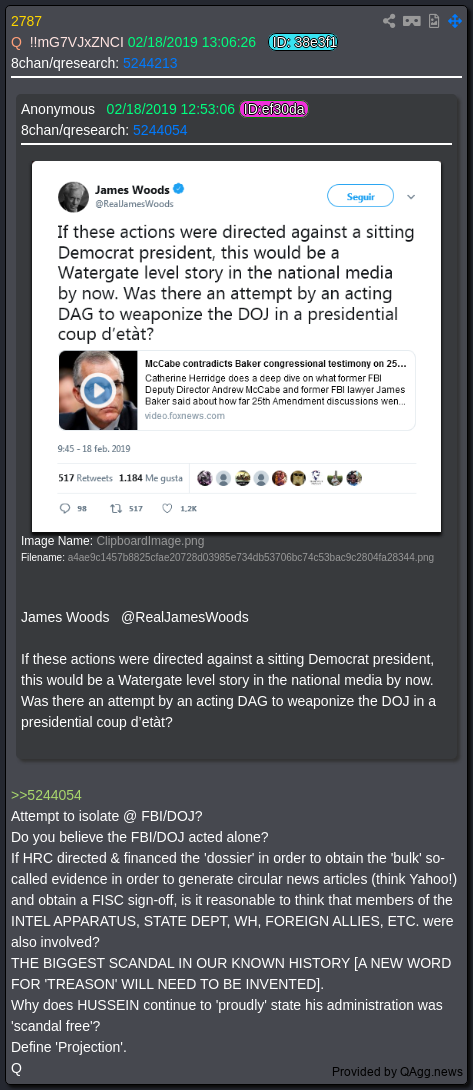Click the video.foxnews.com link card title
Screen dimensions: 473x1090
click(x=275, y=364)
